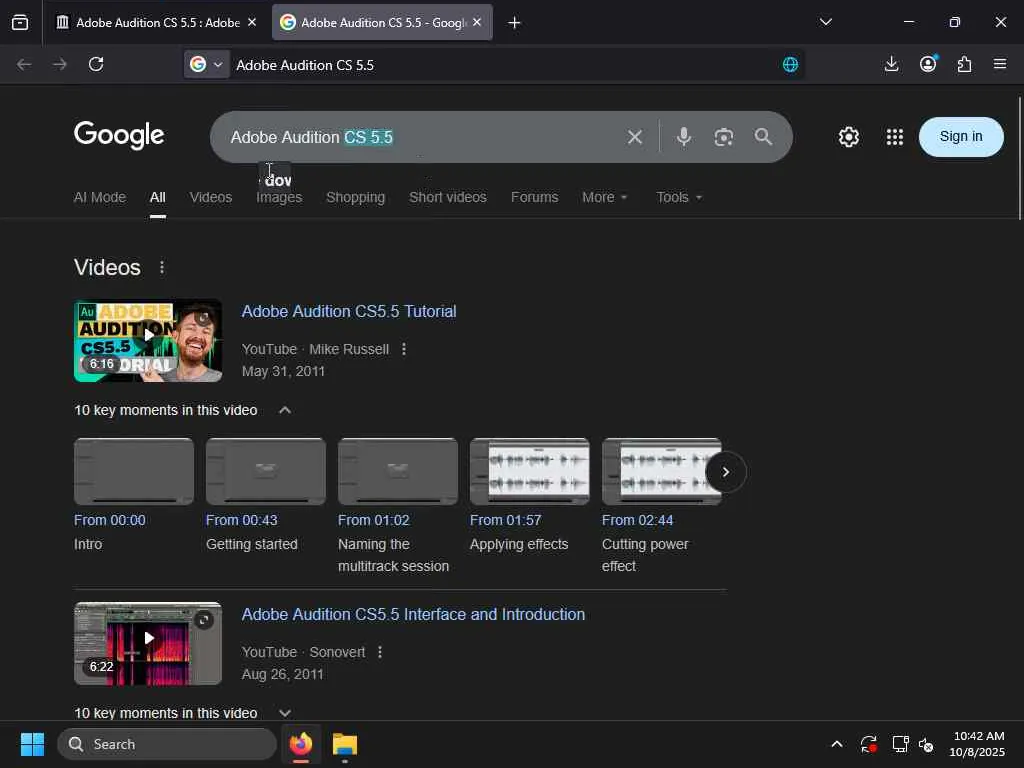Switch to Videos results tab
Image resolution: width=1024 pixels, height=768 pixels.
(x=211, y=197)
